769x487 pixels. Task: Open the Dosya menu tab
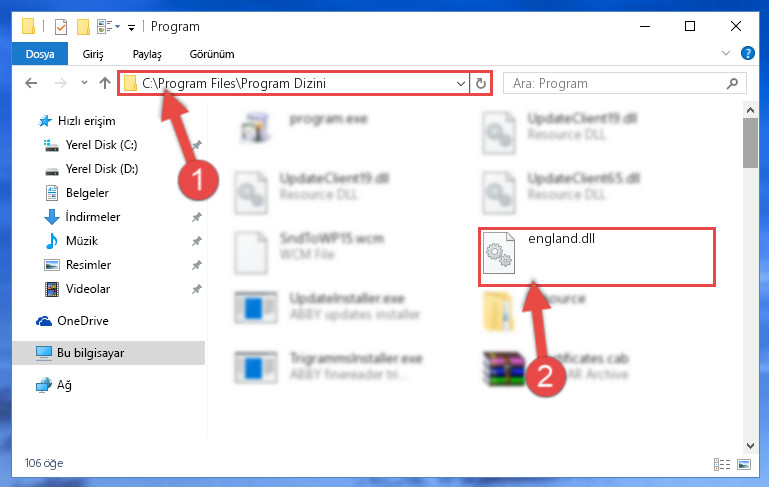[40, 54]
